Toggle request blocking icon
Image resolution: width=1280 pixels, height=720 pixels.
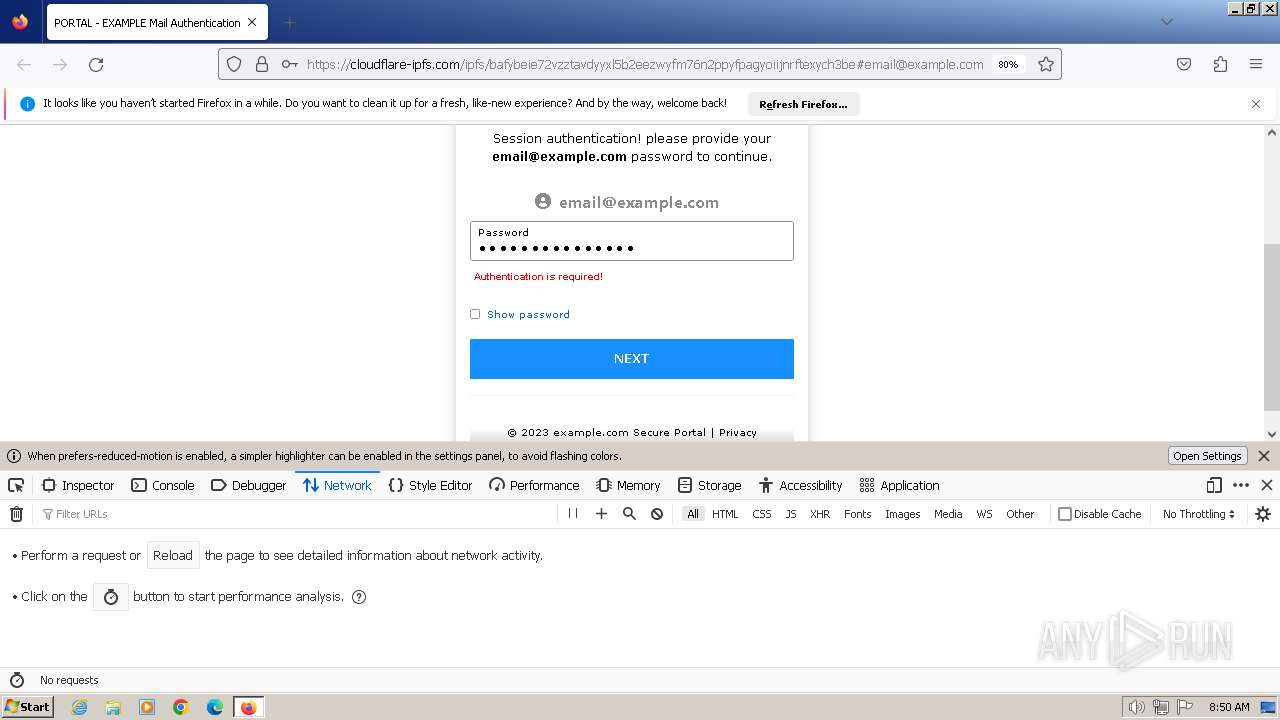coord(657,514)
